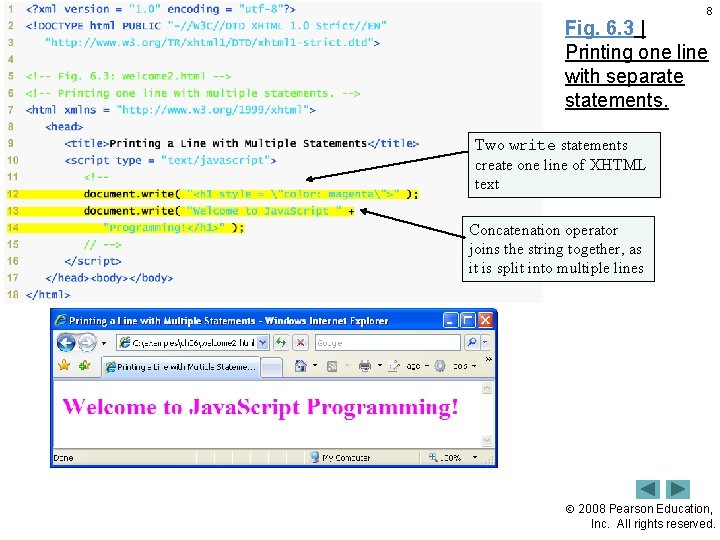Click the </html> closing tag
This screenshot has height=540, width=720.
click(48, 294)
